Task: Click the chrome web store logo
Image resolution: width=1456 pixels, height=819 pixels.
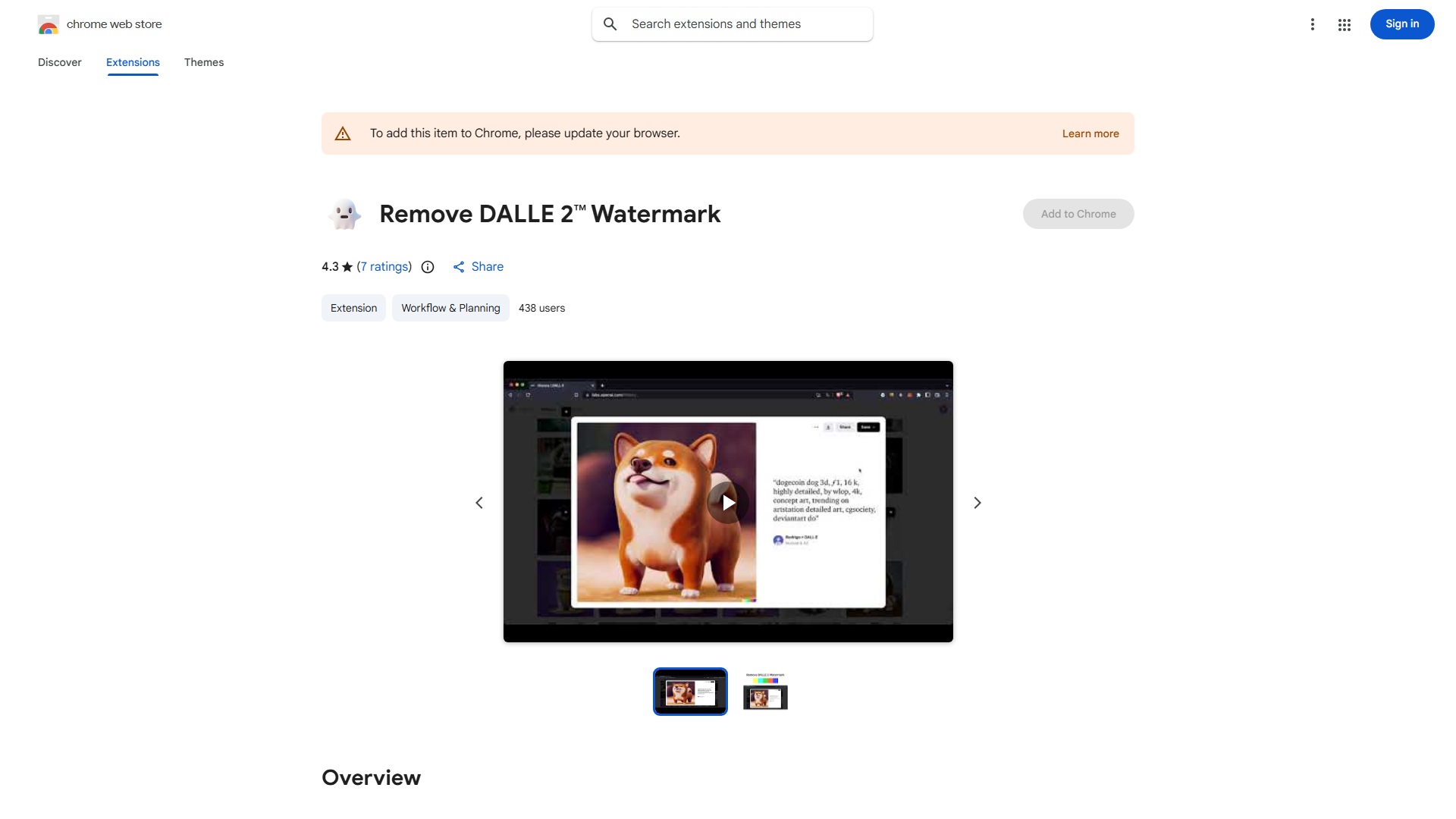Action: tap(49, 24)
